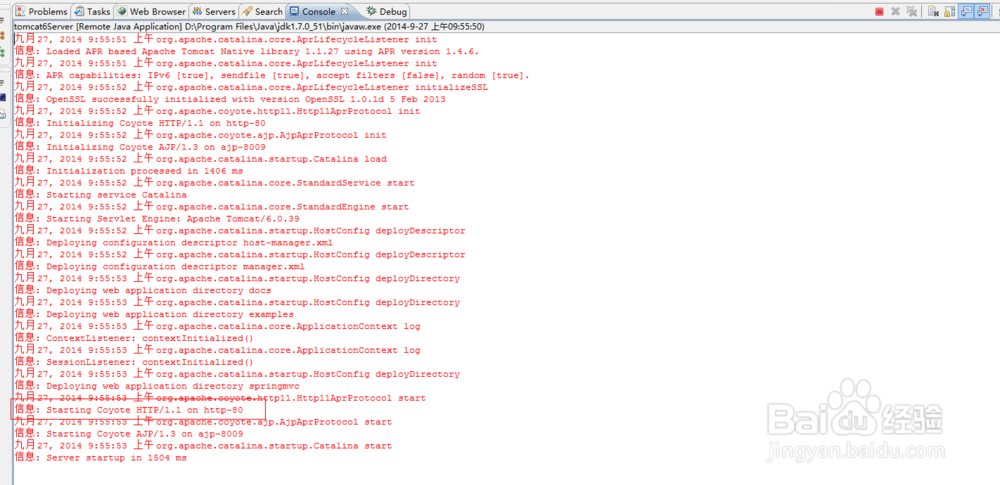The image size is (1000, 485).
Task: Click 'Deploying web application directory springmvc' line
Action: click(157, 386)
